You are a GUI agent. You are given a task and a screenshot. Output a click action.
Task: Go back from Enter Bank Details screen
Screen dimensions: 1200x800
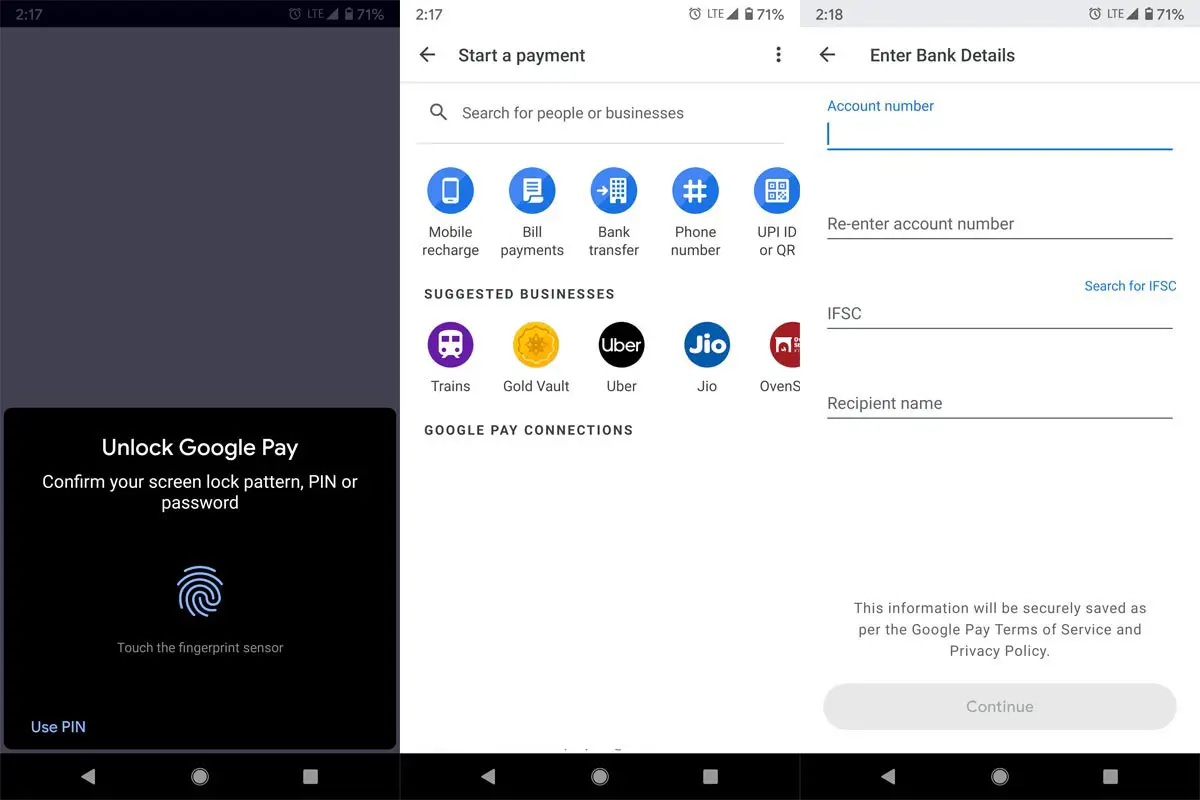pyautogui.click(x=827, y=55)
